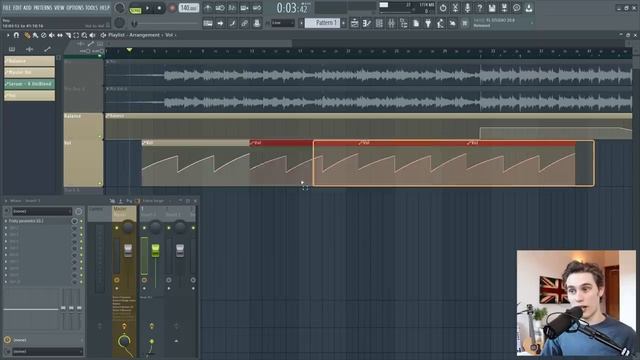Click the Playlist - Arrangement breadcrumb

(x=134, y=36)
